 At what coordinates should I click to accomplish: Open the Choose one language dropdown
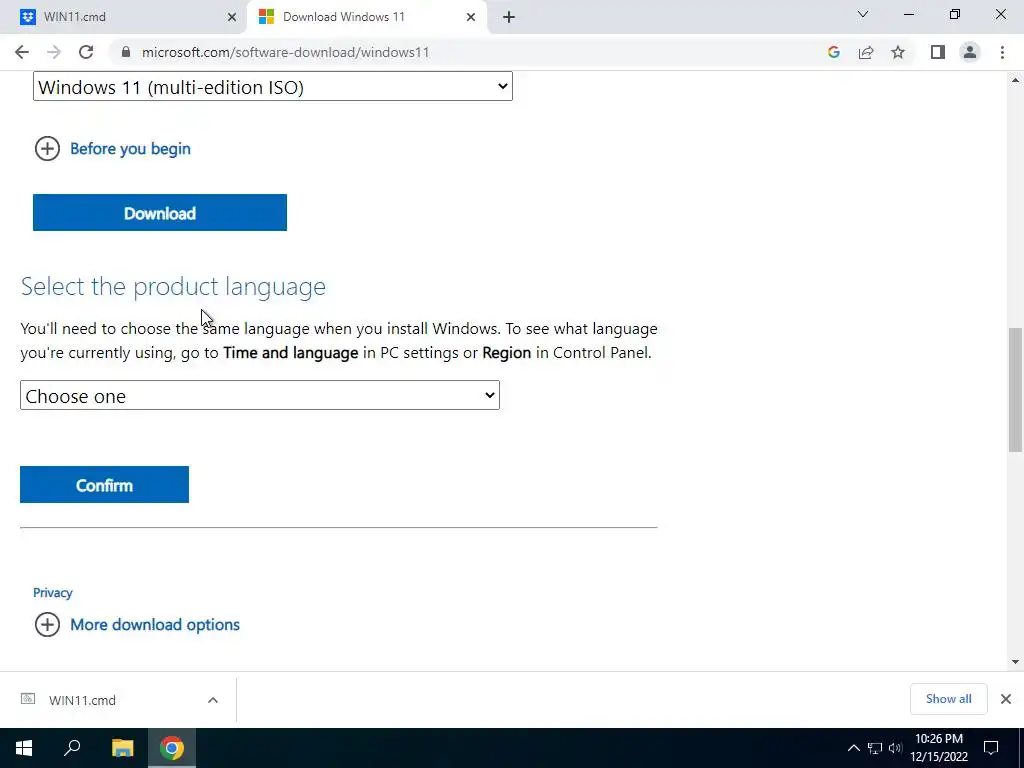[x=260, y=395]
